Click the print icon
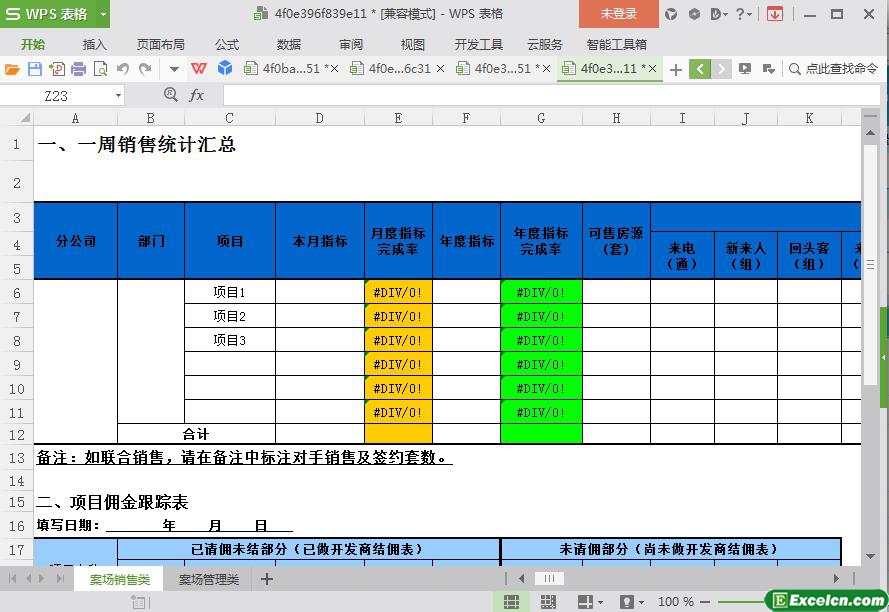 point(78,69)
